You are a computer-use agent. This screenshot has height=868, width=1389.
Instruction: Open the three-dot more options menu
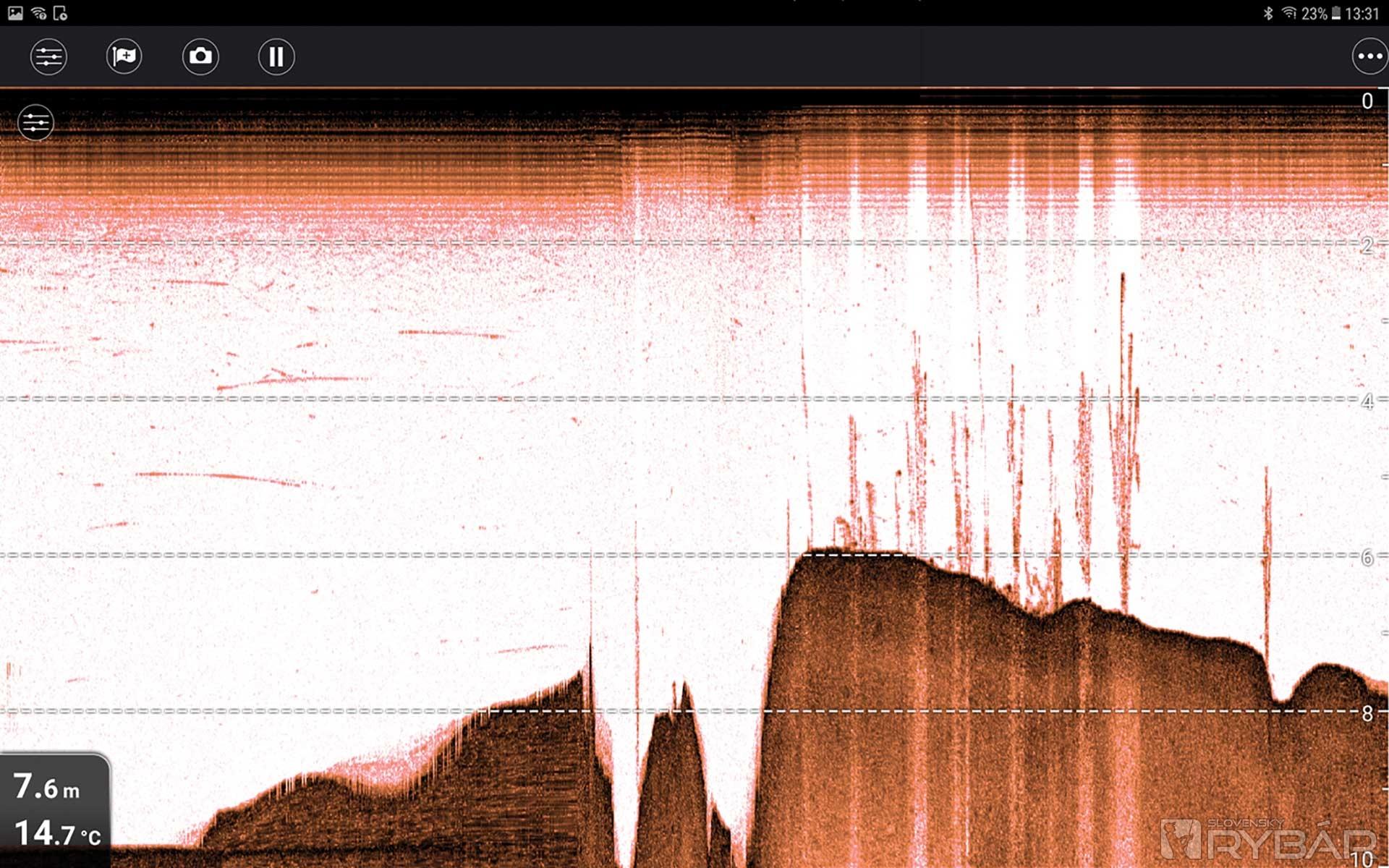click(1369, 56)
